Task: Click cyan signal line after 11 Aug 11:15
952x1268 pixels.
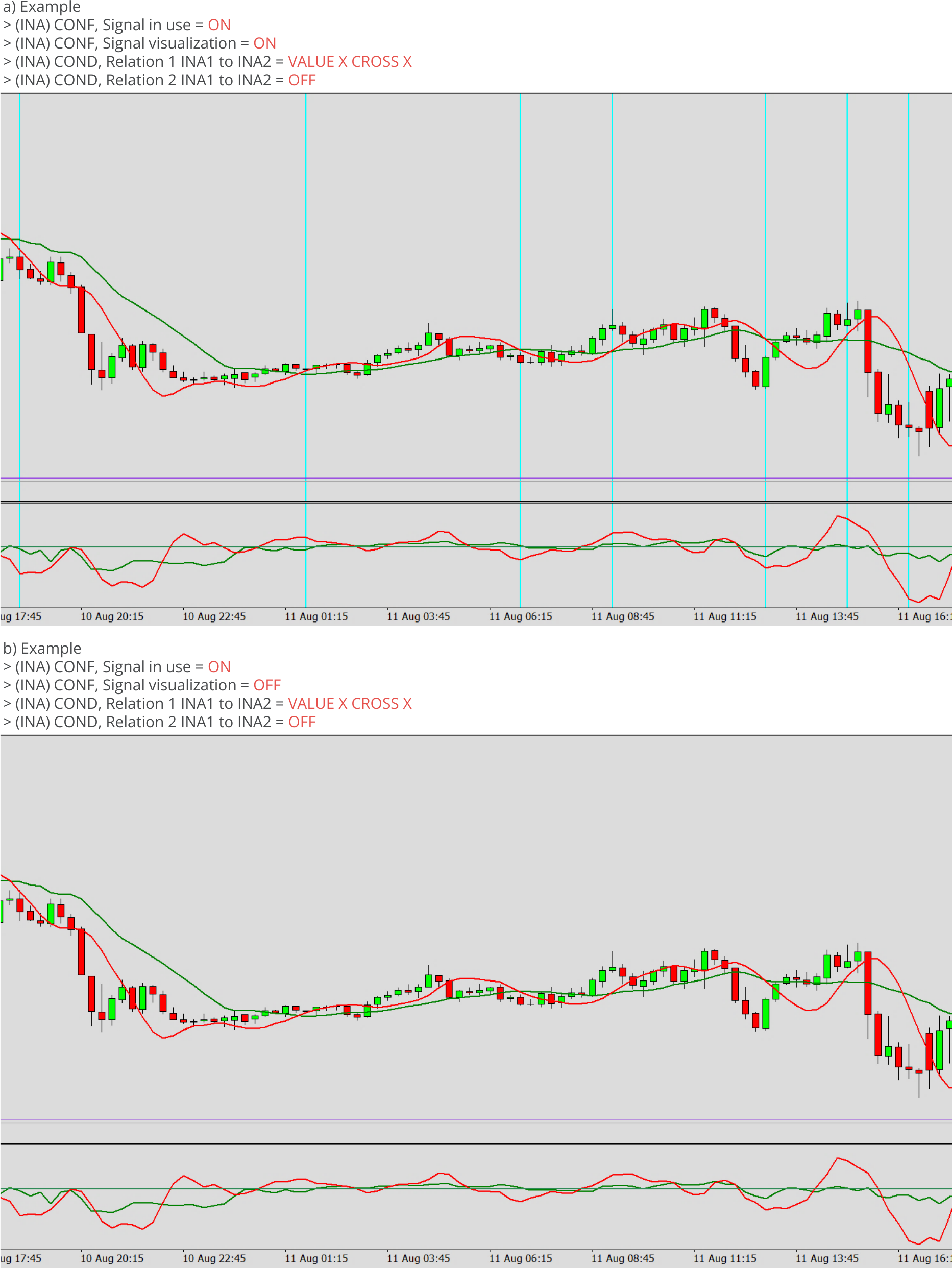Action: pyautogui.click(x=766, y=350)
